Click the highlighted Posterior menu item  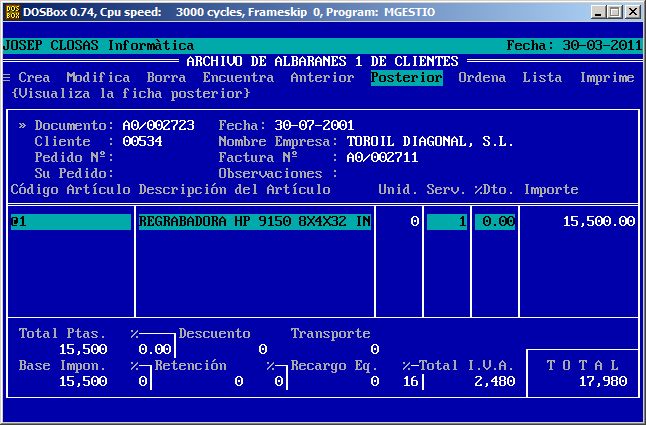click(x=406, y=78)
